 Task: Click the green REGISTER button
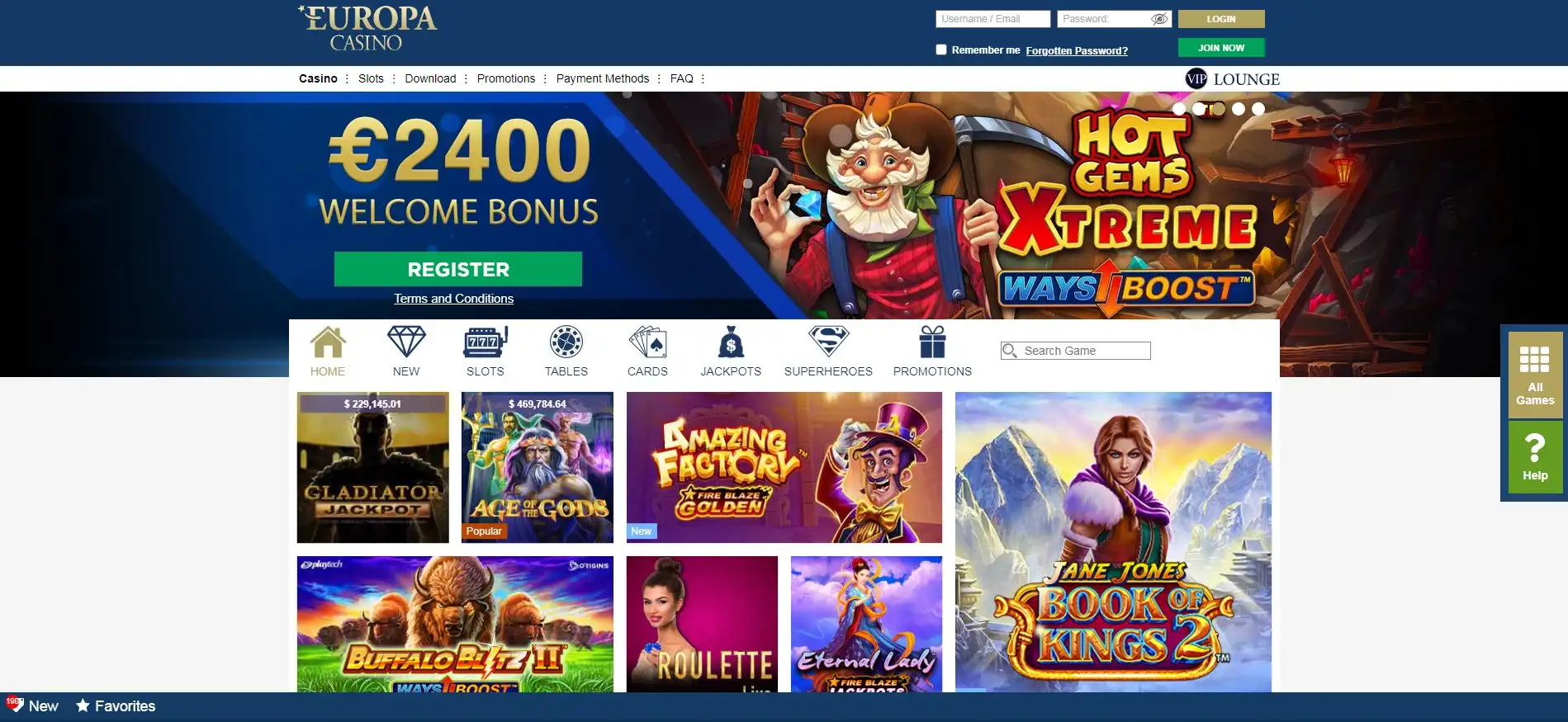(458, 269)
